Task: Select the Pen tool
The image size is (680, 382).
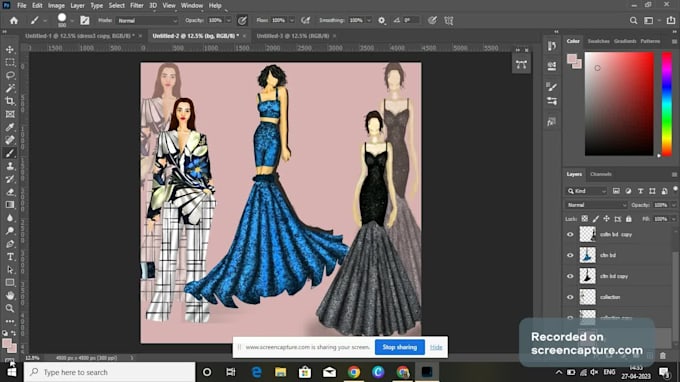Action: pos(10,244)
